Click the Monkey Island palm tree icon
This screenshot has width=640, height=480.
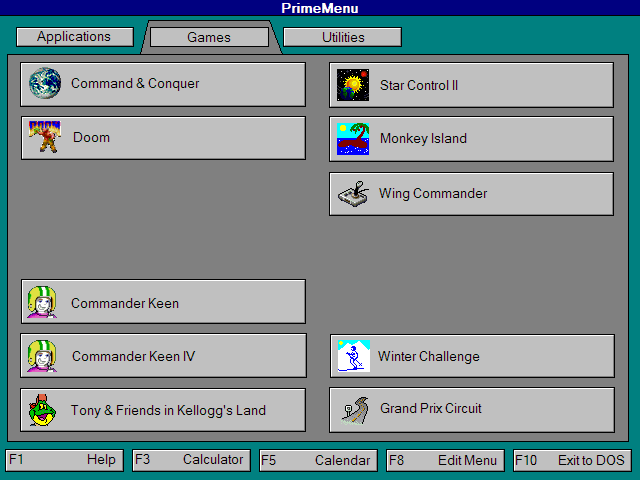pos(353,139)
